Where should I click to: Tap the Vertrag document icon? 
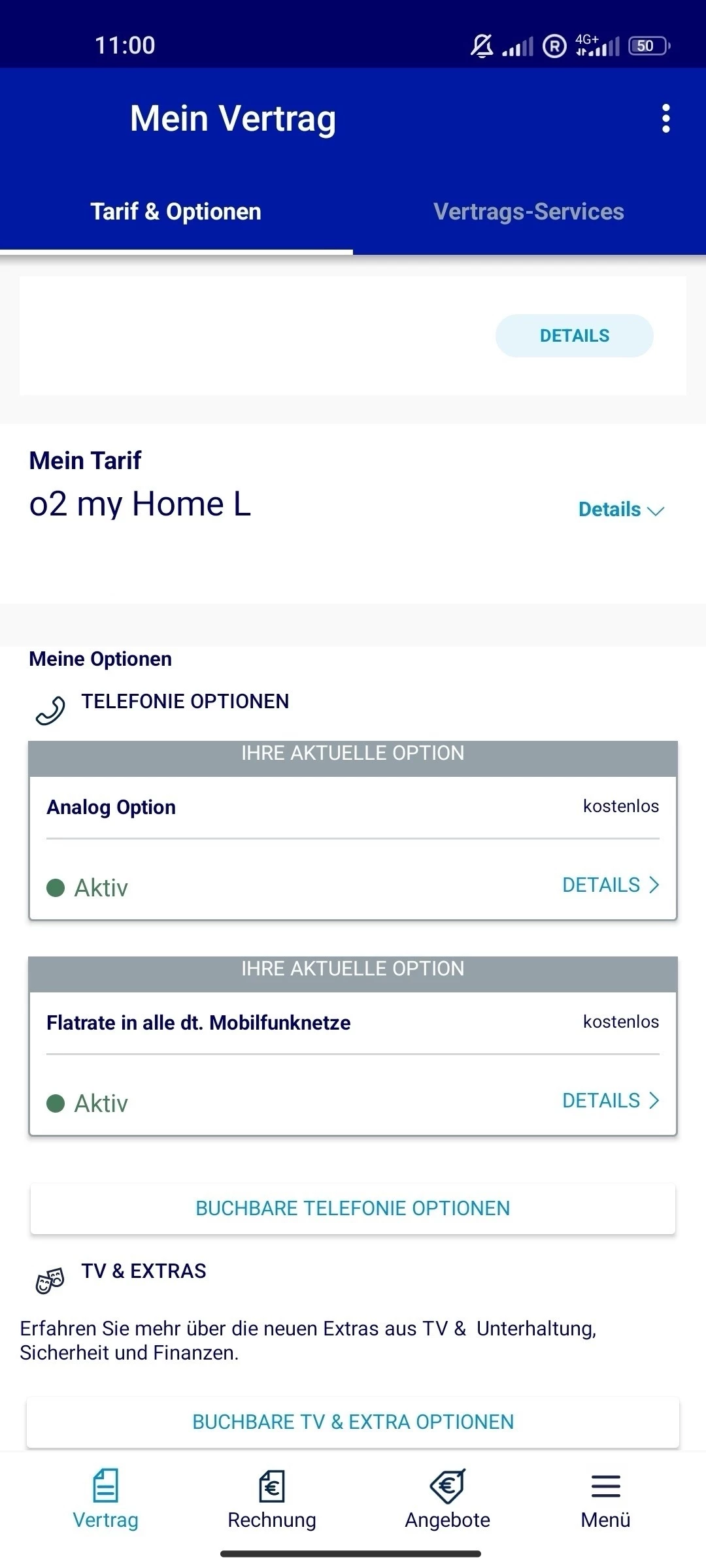pos(105,1486)
